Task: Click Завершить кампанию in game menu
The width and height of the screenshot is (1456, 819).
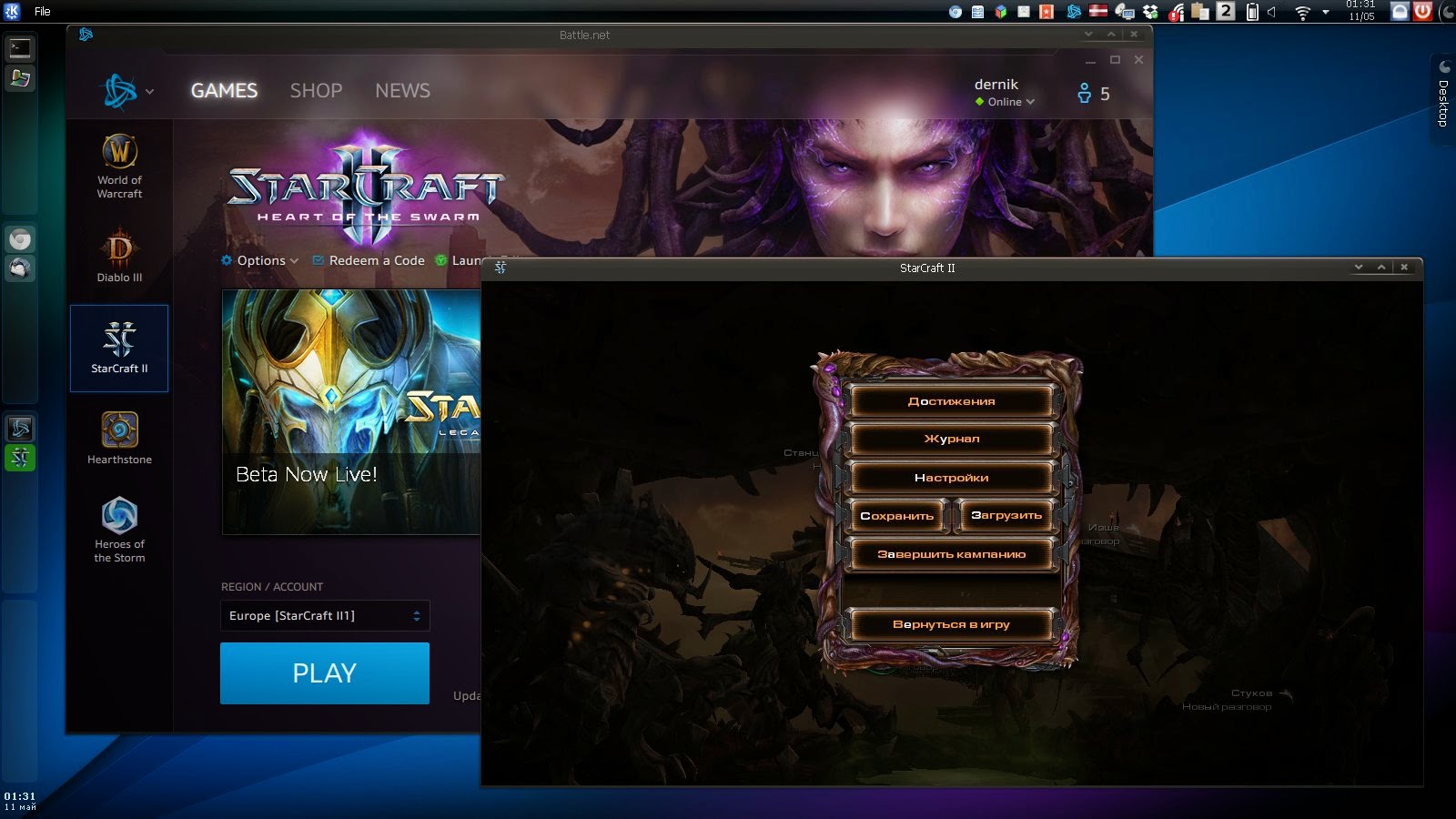Action: (951, 554)
